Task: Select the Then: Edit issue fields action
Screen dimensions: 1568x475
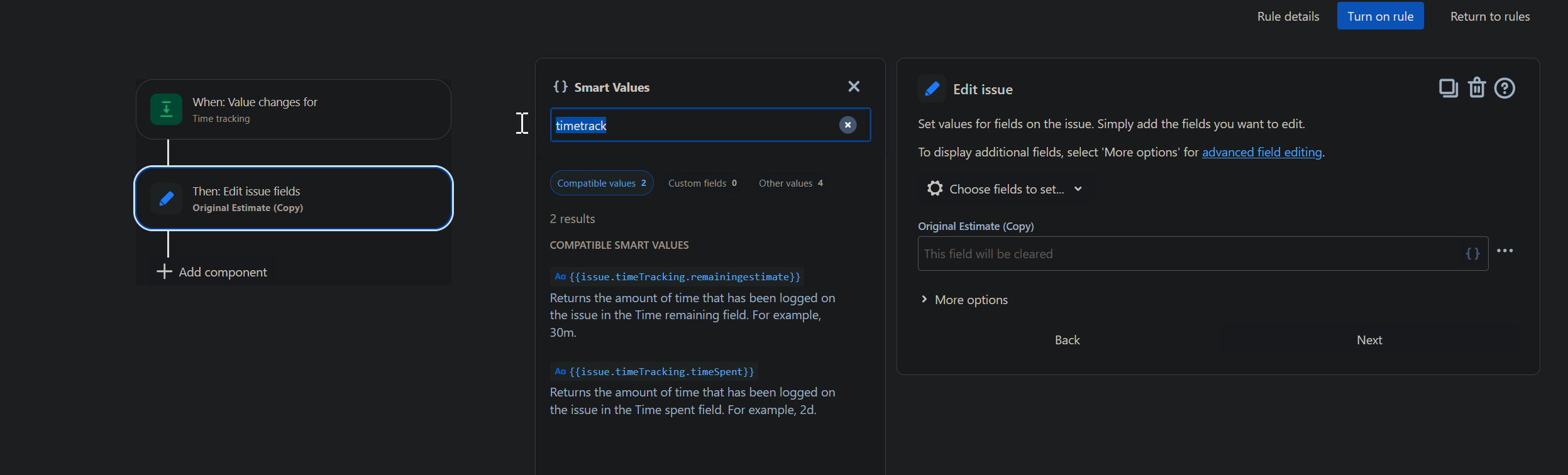Action: [x=294, y=199]
